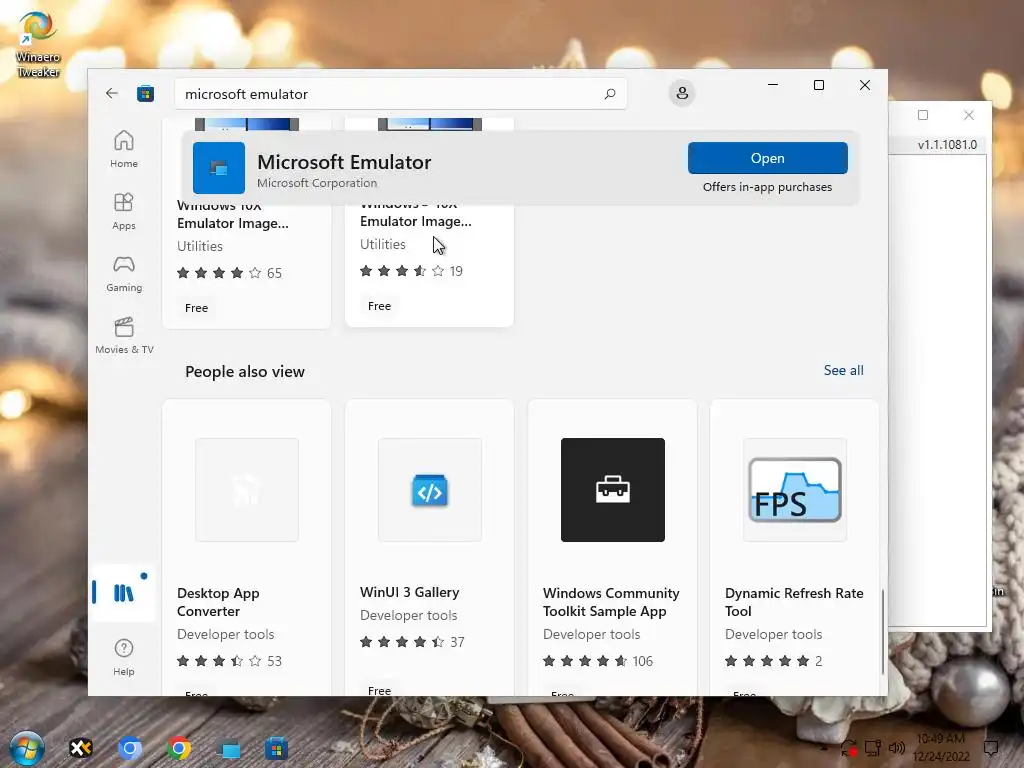Click the Free label on WinUI 3 Gallery
The width and height of the screenshot is (1024, 768).
coord(379,690)
